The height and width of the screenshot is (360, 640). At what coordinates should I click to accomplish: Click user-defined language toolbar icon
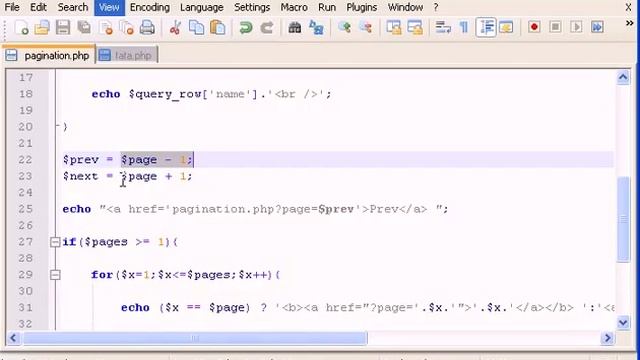tap(506, 28)
